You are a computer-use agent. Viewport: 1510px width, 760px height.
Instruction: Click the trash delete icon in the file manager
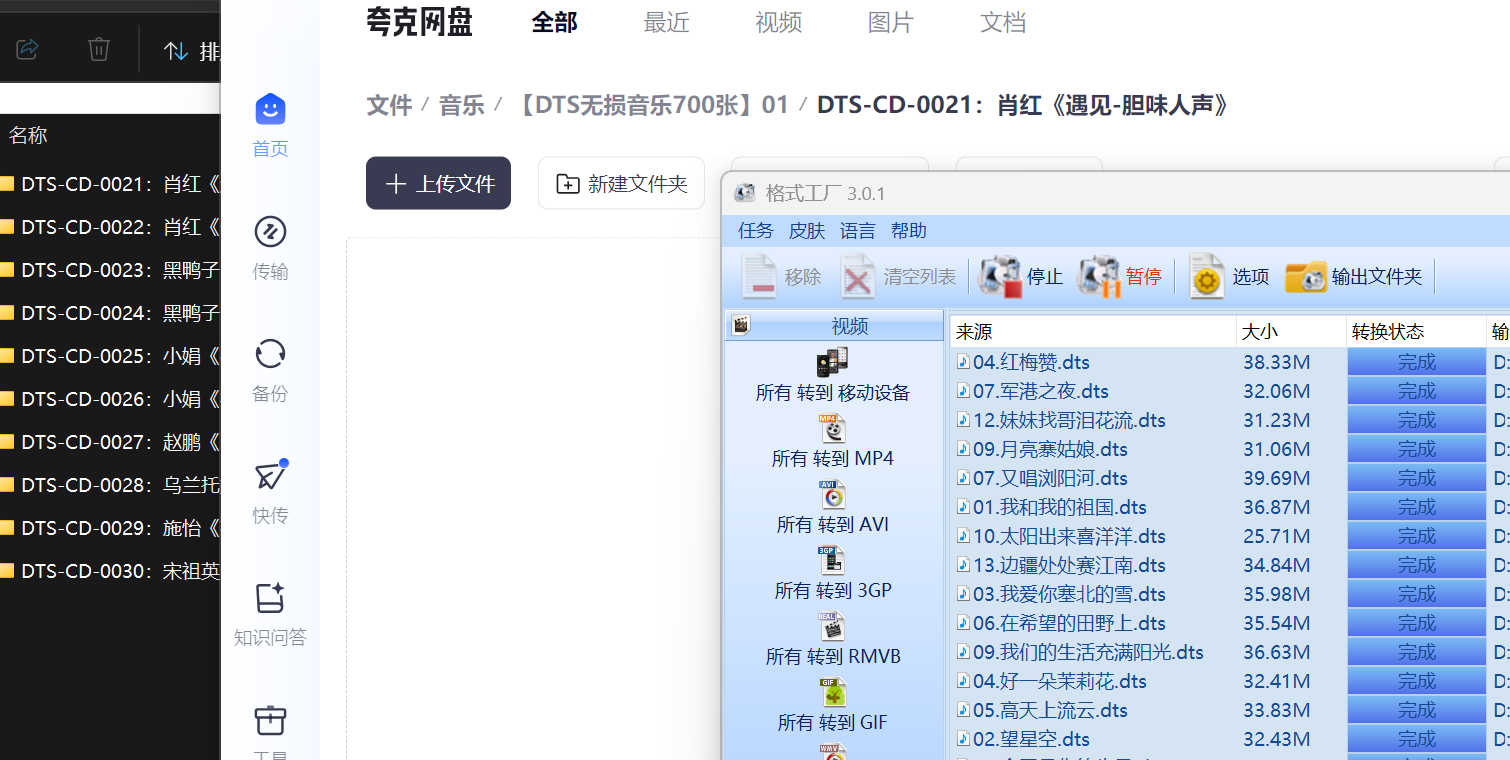pyautogui.click(x=99, y=49)
